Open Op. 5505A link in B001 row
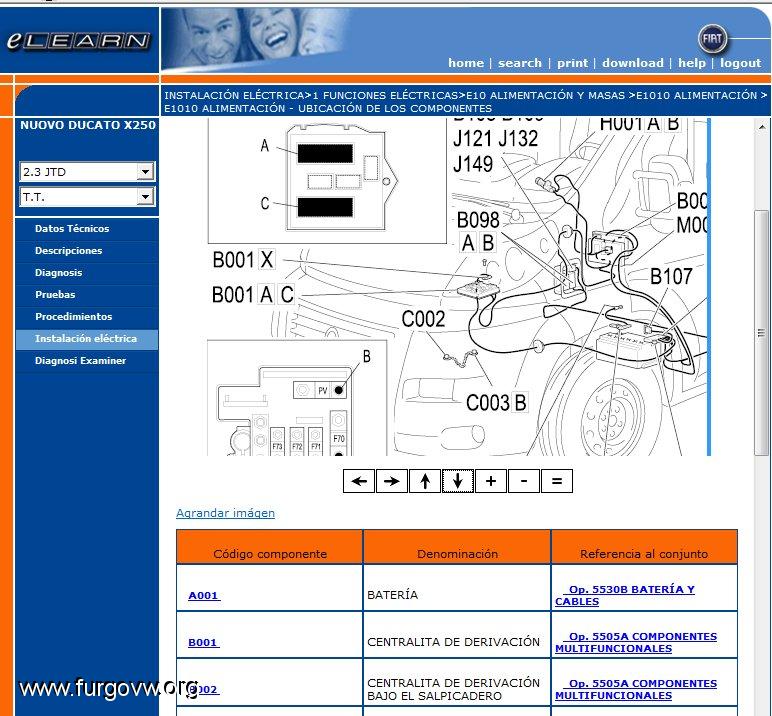772x716 pixels. 636,643
